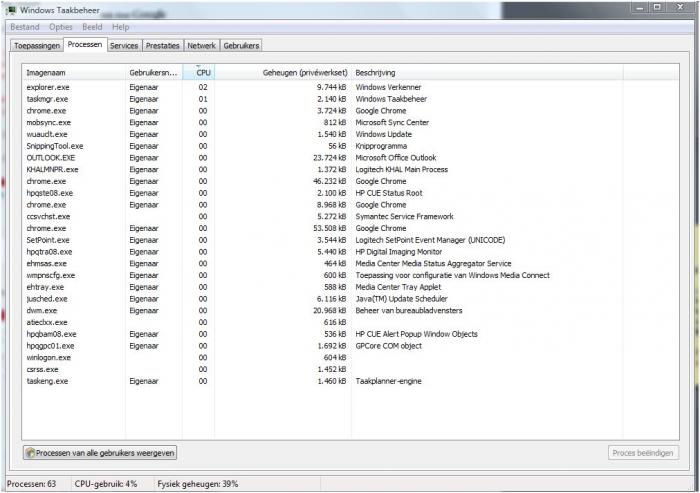The width and height of the screenshot is (700, 493).
Task: Click the Windows Taakbeheer title bar icon
Action: point(11,10)
